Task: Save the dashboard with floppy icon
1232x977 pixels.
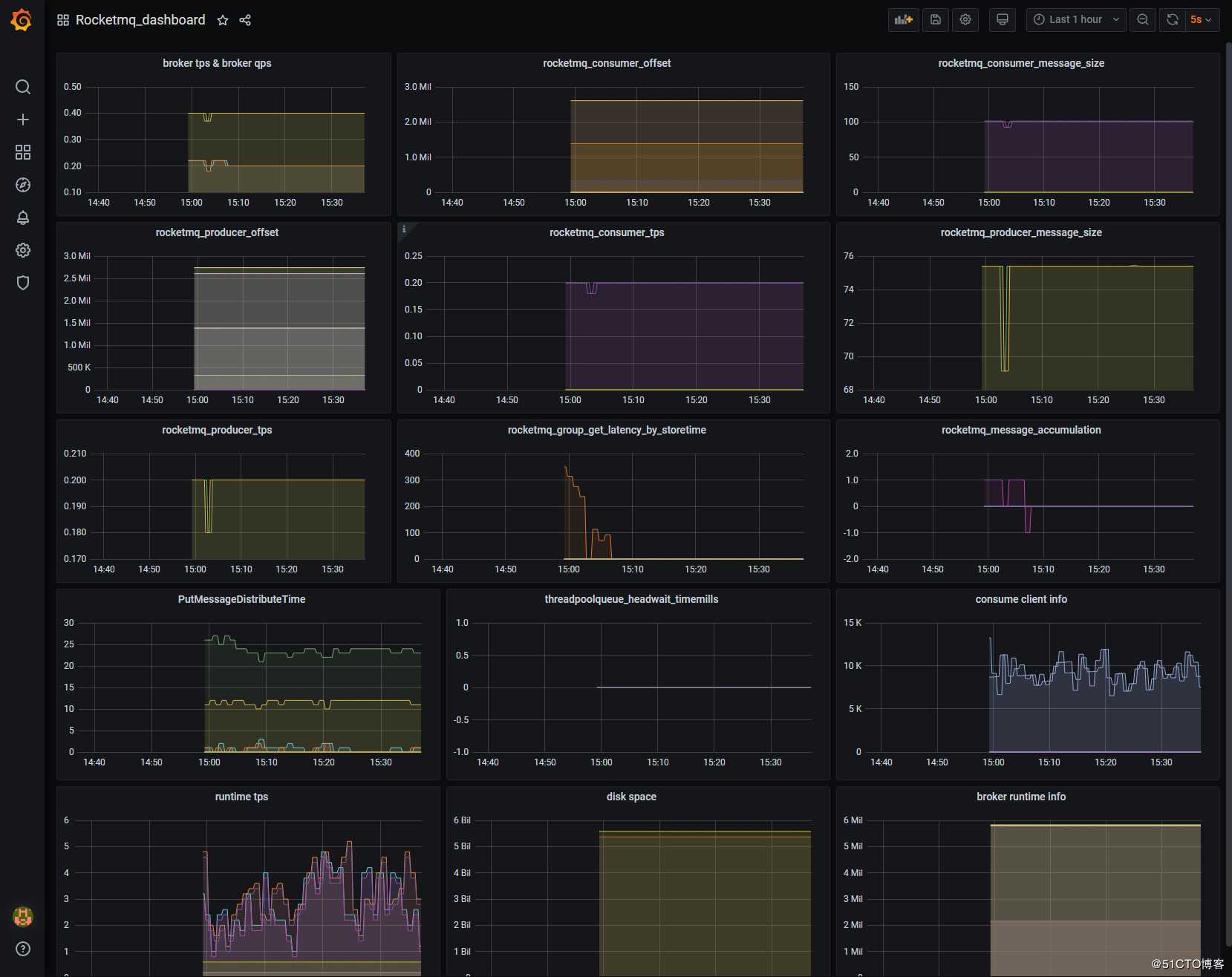Action: click(936, 20)
